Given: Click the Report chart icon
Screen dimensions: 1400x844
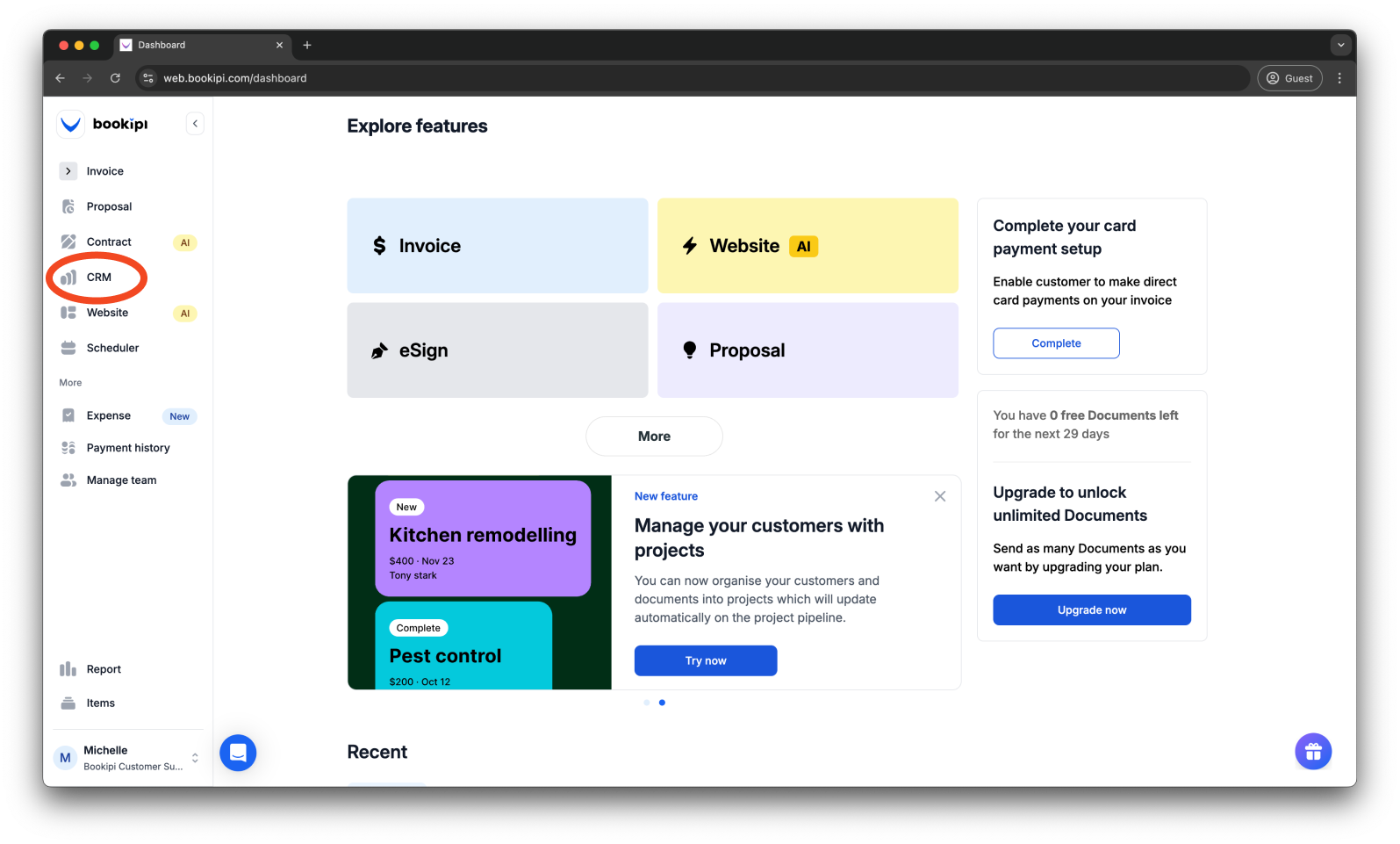Looking at the screenshot, I should [x=68, y=669].
